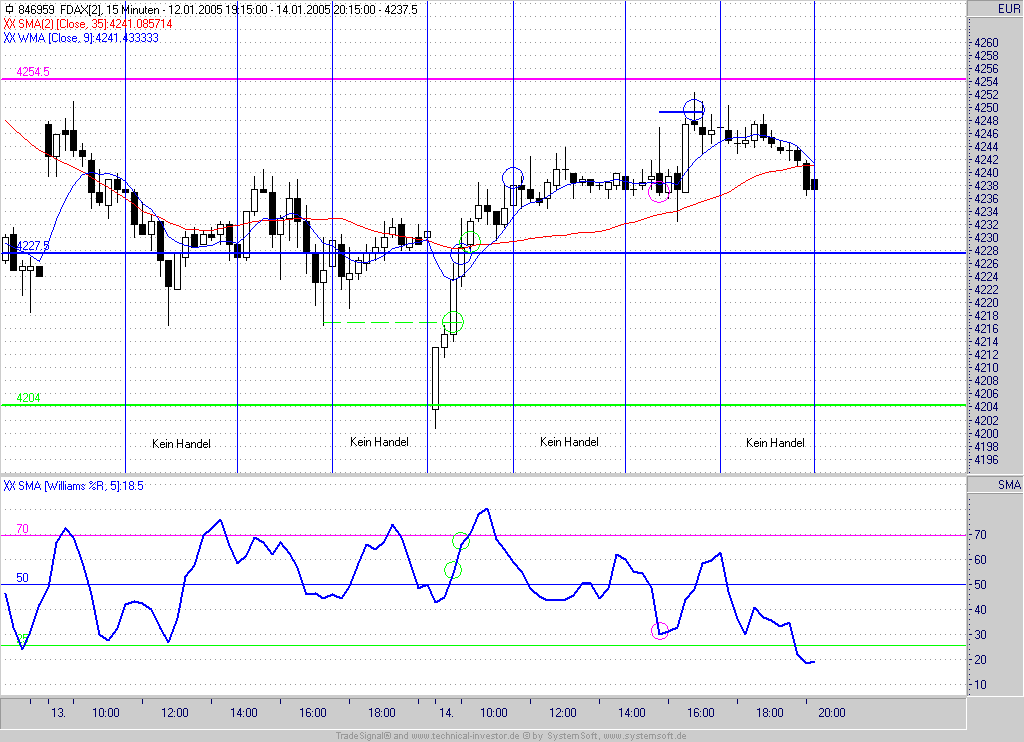1024x742 pixels.
Task: Select the magenta 4254.5 horizontal line label
Action: [33, 72]
